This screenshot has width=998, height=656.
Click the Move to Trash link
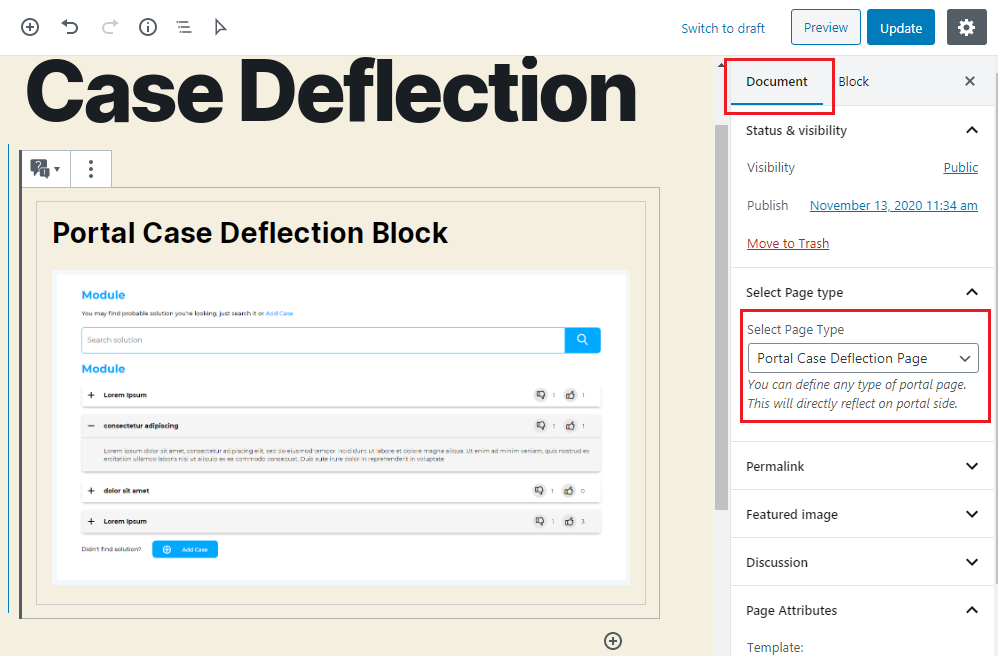click(788, 243)
